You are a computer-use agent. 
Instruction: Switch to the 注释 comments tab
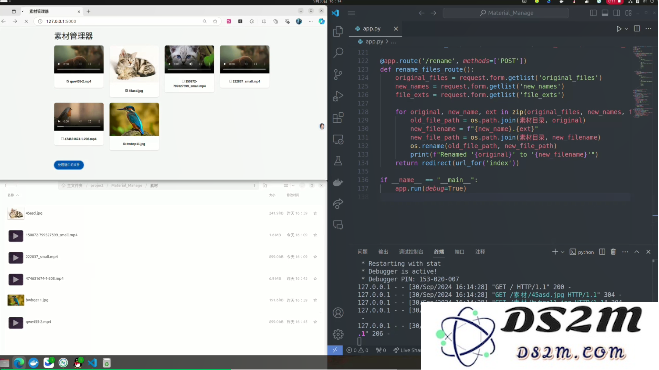(480, 252)
